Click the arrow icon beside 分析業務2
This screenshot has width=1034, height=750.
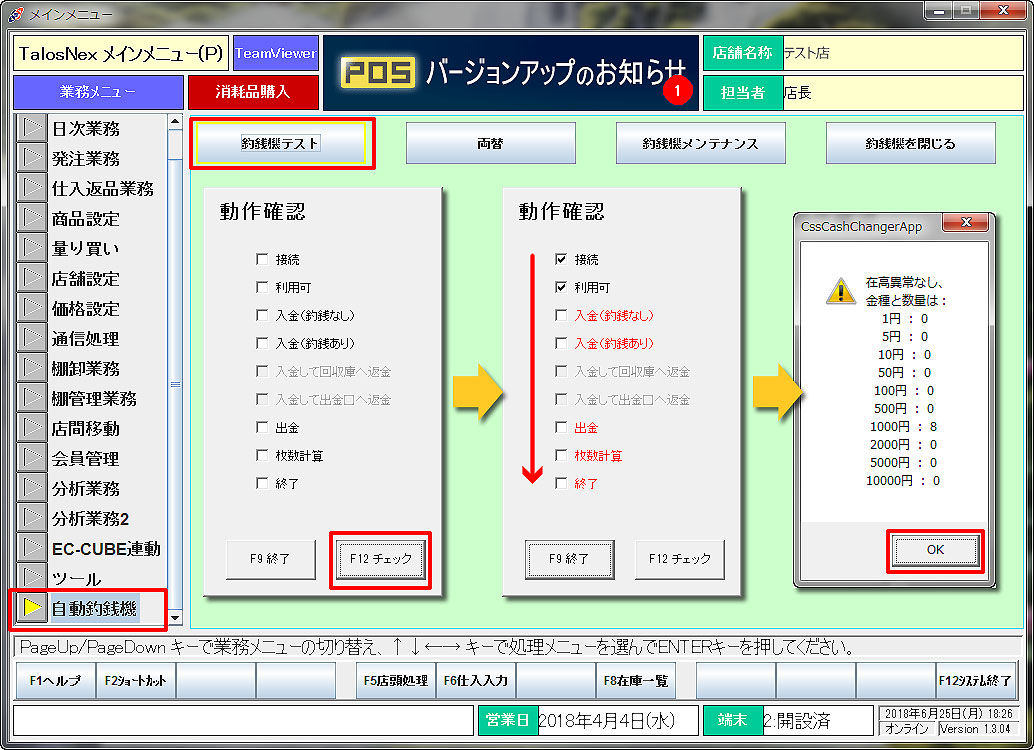(x=31, y=518)
